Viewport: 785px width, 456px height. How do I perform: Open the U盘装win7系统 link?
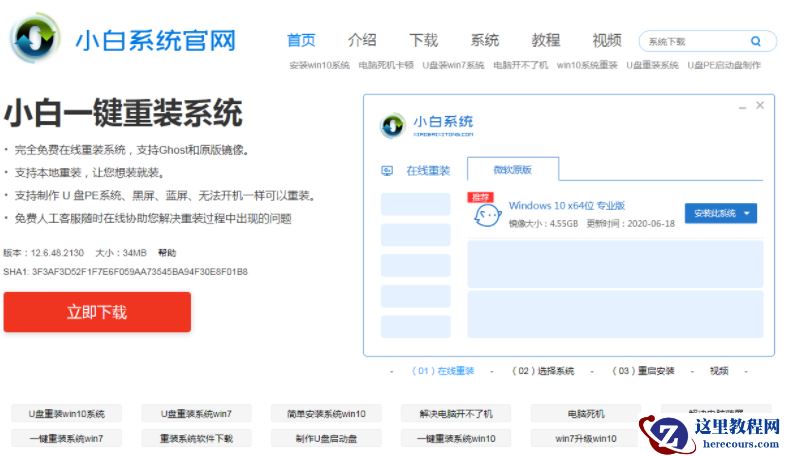[453, 65]
